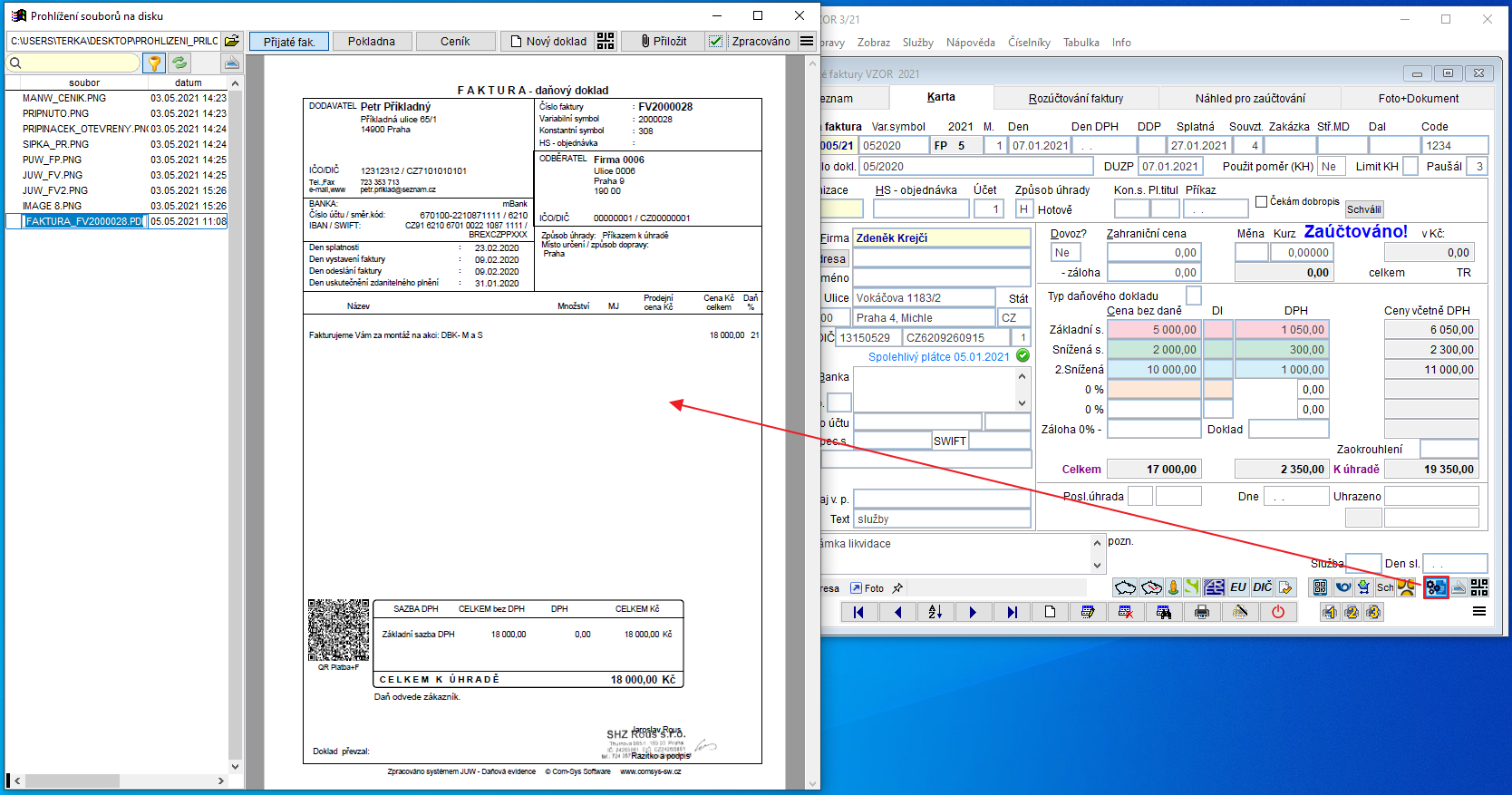Open the Zobraz menu
Image resolution: width=1512 pixels, height=795 pixels.
click(874, 43)
